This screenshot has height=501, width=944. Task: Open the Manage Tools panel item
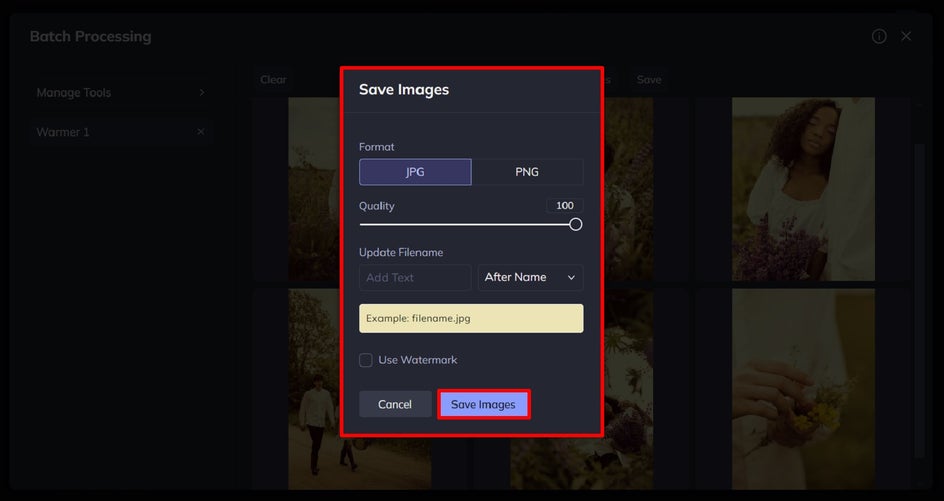pyautogui.click(x=120, y=92)
